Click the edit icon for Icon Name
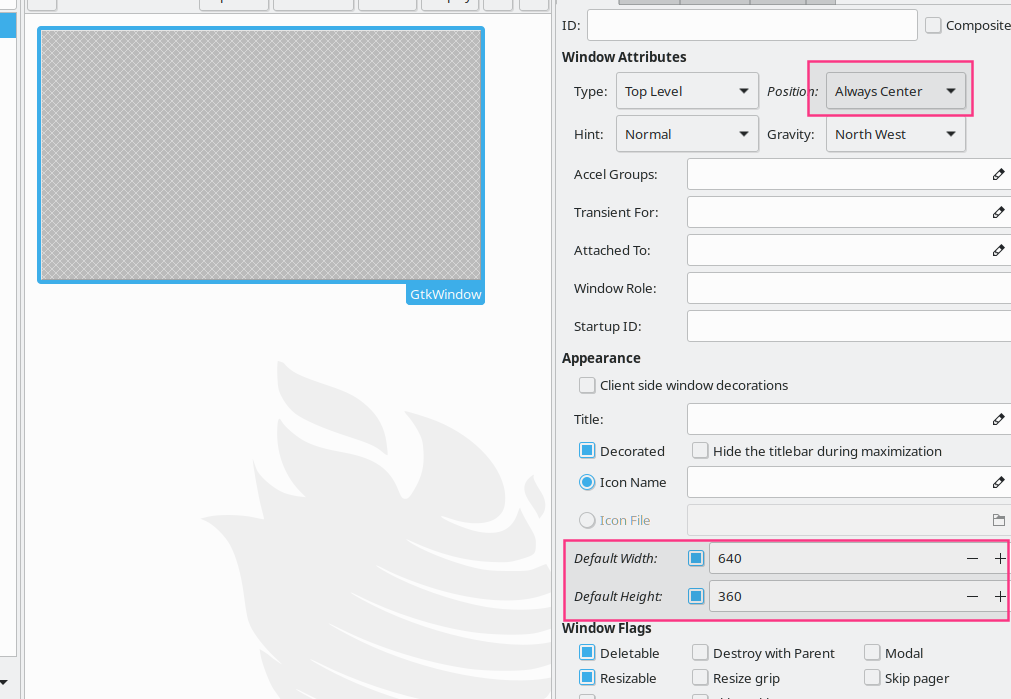This screenshot has height=699, width=1011. click(998, 482)
